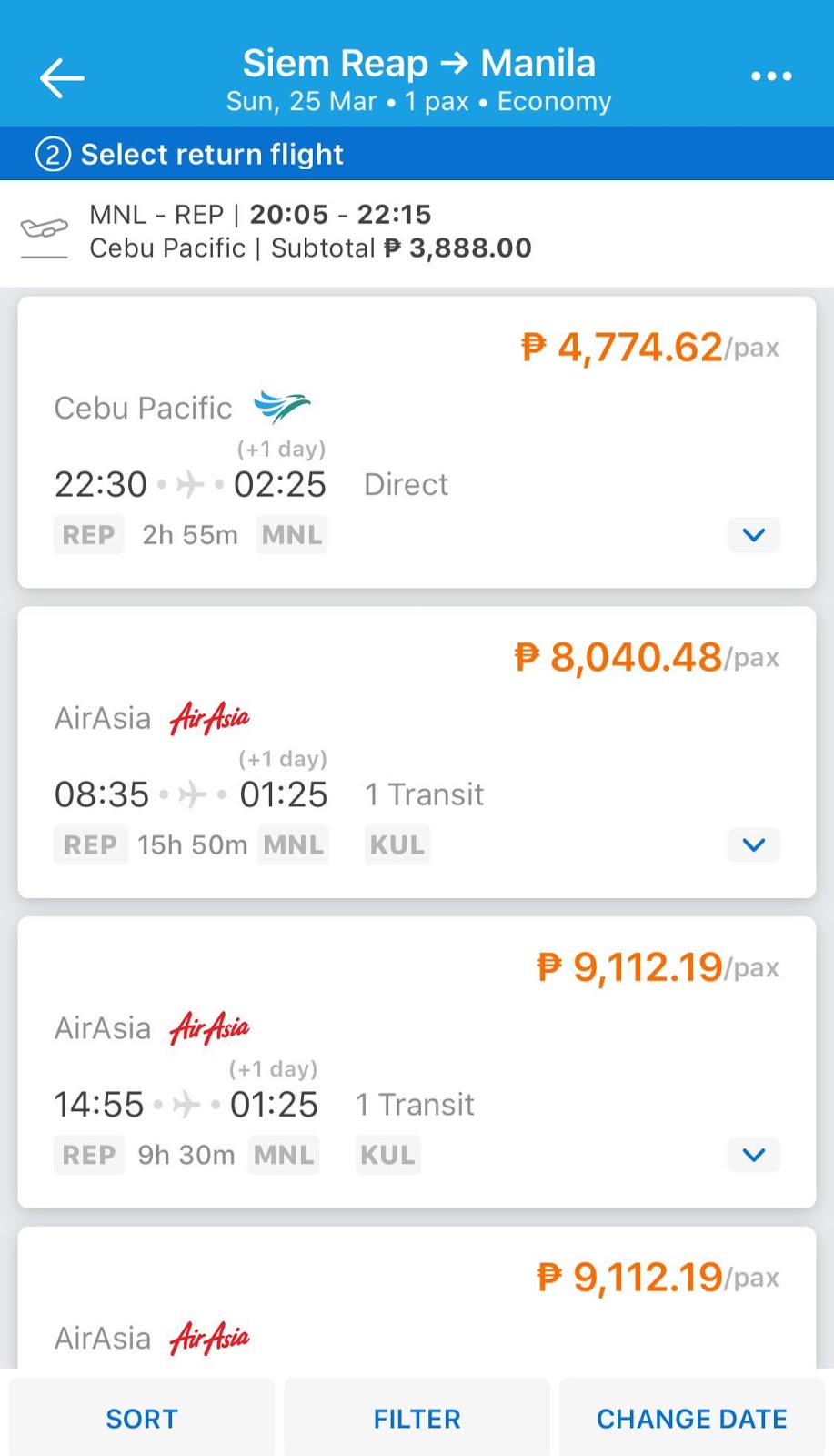Viewport: 834px width, 1456px height.
Task: Choose the 9h 30m AirAsia flight card
Action: (x=417, y=1062)
